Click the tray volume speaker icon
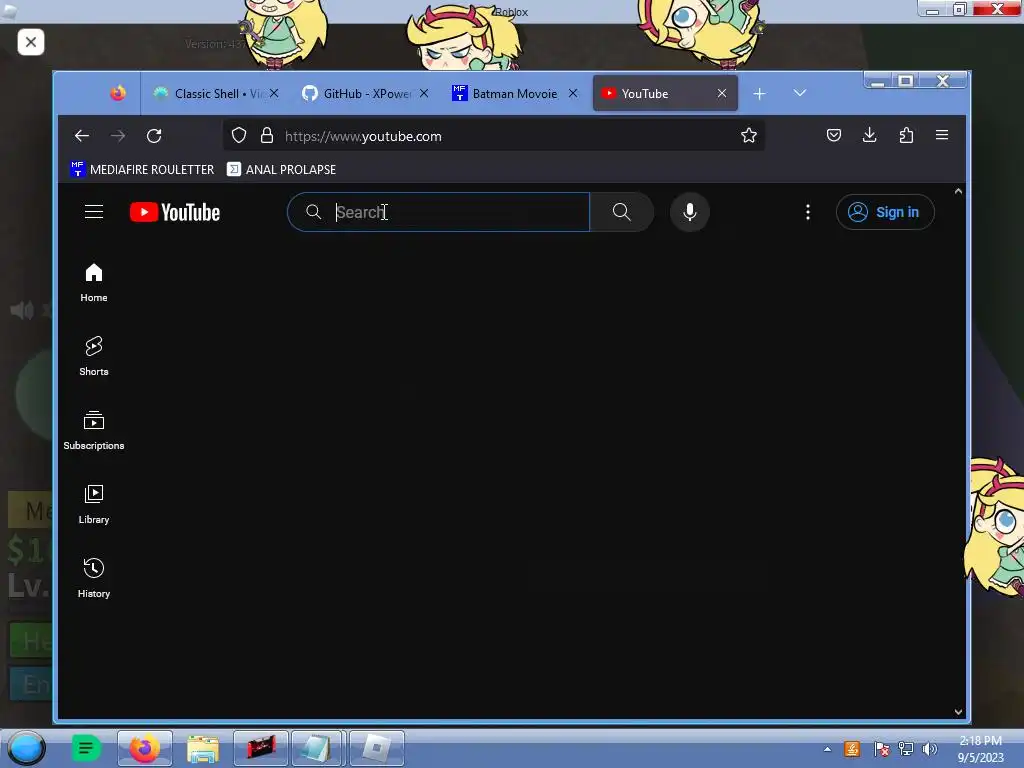Image resolution: width=1024 pixels, height=768 pixels. (x=929, y=749)
